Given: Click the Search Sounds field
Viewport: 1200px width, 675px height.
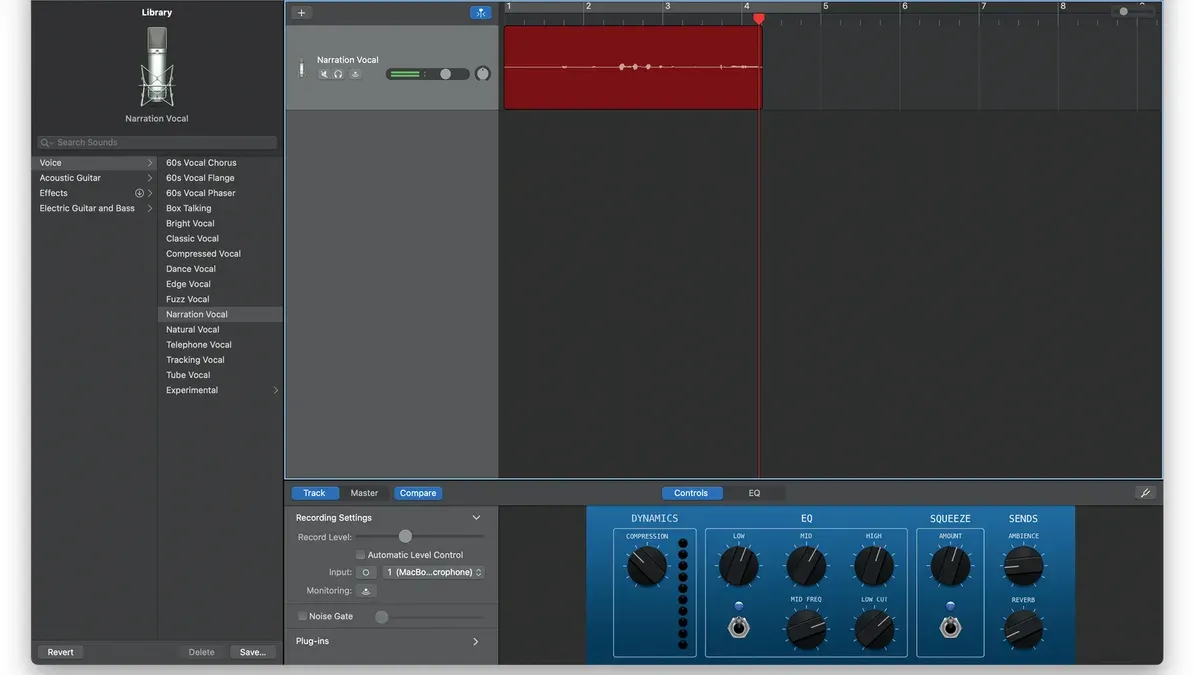Looking at the screenshot, I should click(157, 143).
